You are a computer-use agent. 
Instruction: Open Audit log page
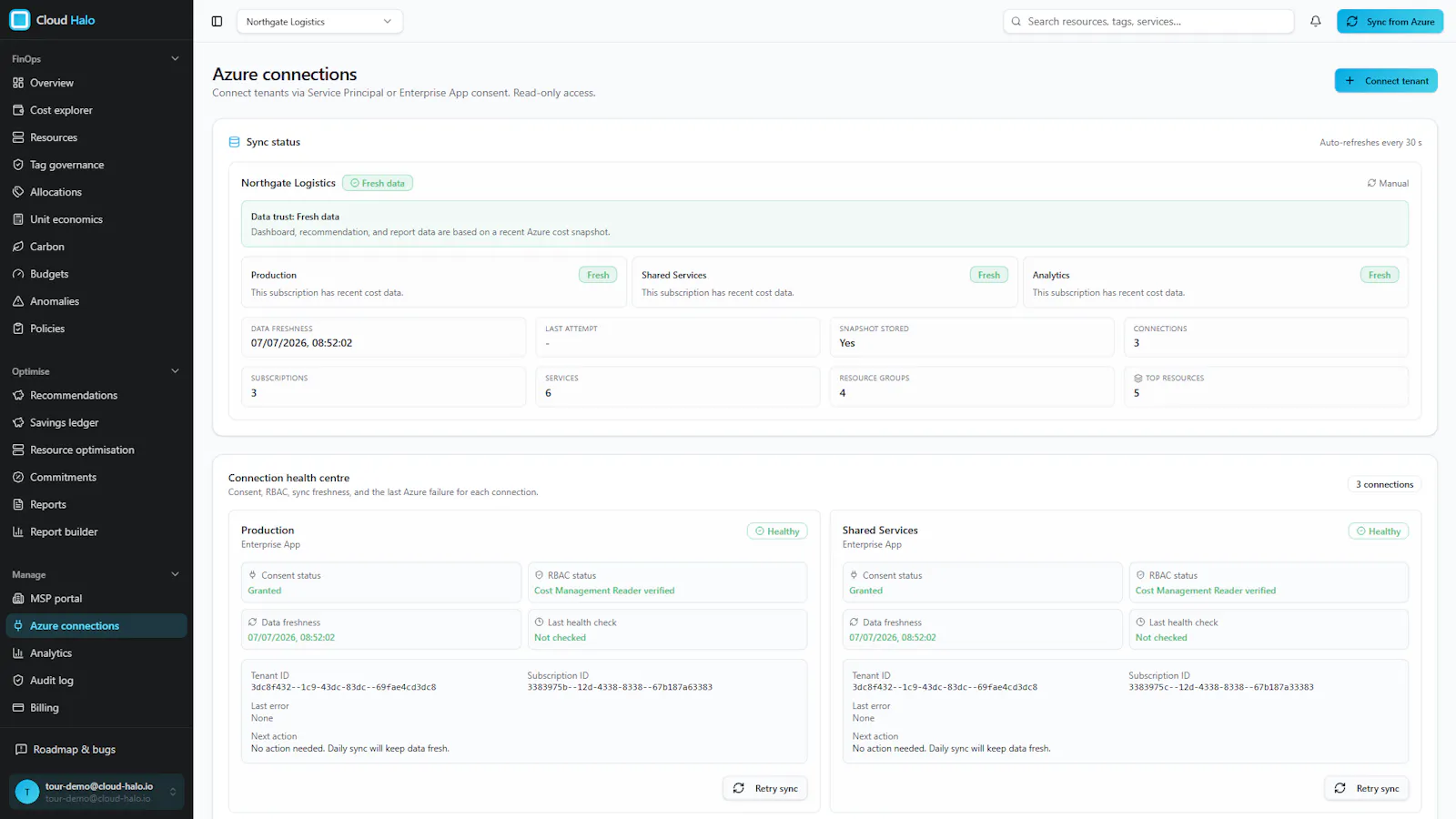96,681
